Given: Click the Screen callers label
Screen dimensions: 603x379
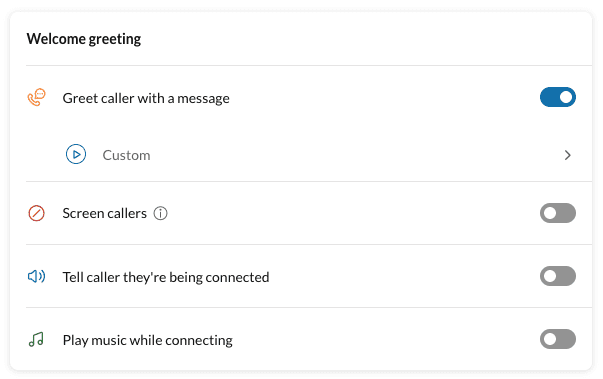Looking at the screenshot, I should [x=105, y=213].
